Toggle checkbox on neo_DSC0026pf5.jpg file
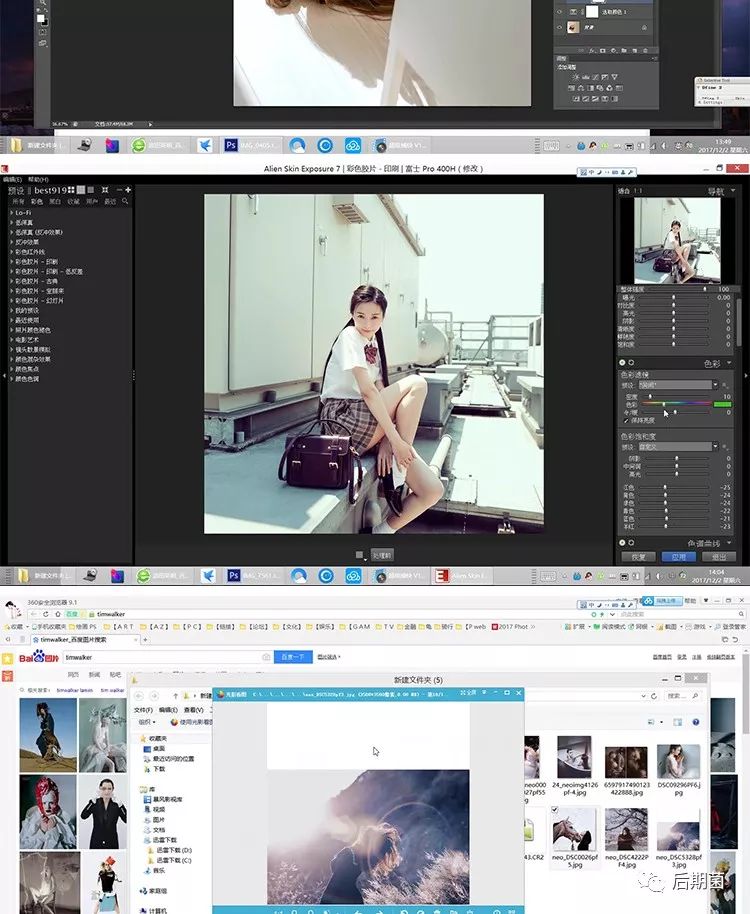The image size is (750, 914). click(555, 810)
